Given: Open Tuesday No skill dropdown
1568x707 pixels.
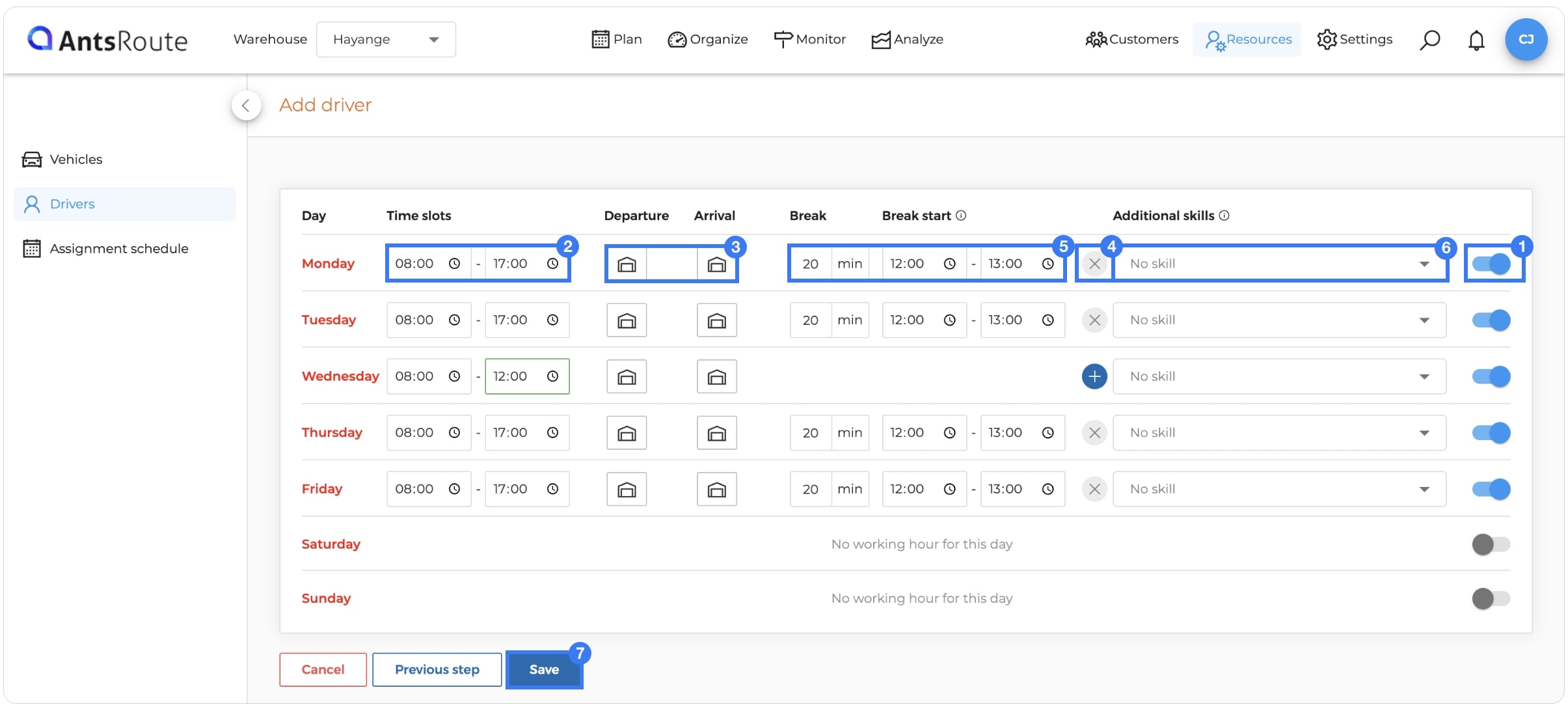Looking at the screenshot, I should [x=1279, y=320].
